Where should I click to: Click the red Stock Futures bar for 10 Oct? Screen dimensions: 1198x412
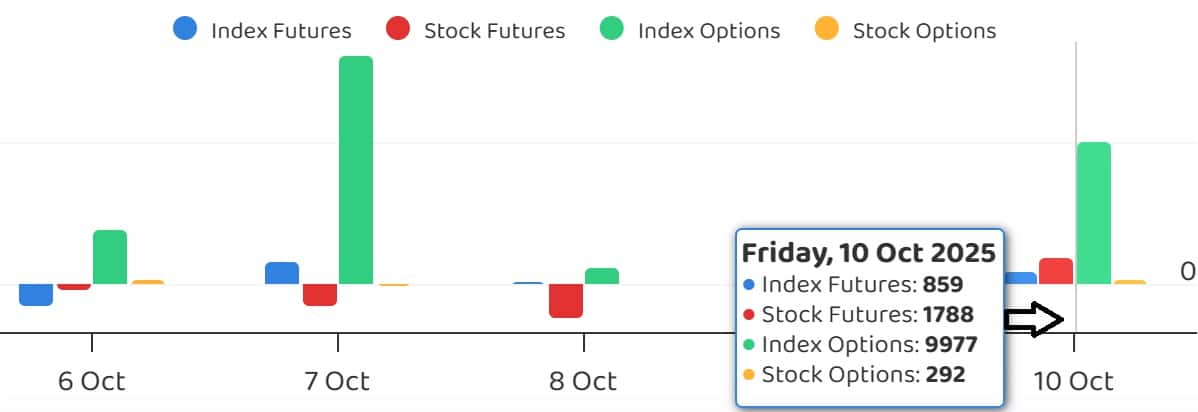pyautogui.click(x=1056, y=271)
